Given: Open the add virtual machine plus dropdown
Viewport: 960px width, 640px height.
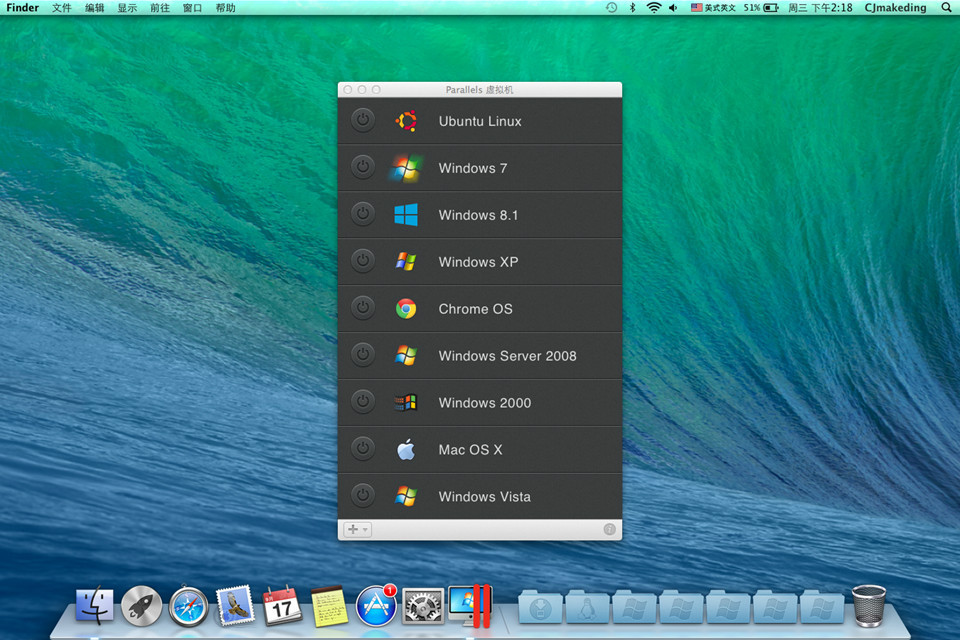Looking at the screenshot, I should [x=358, y=530].
